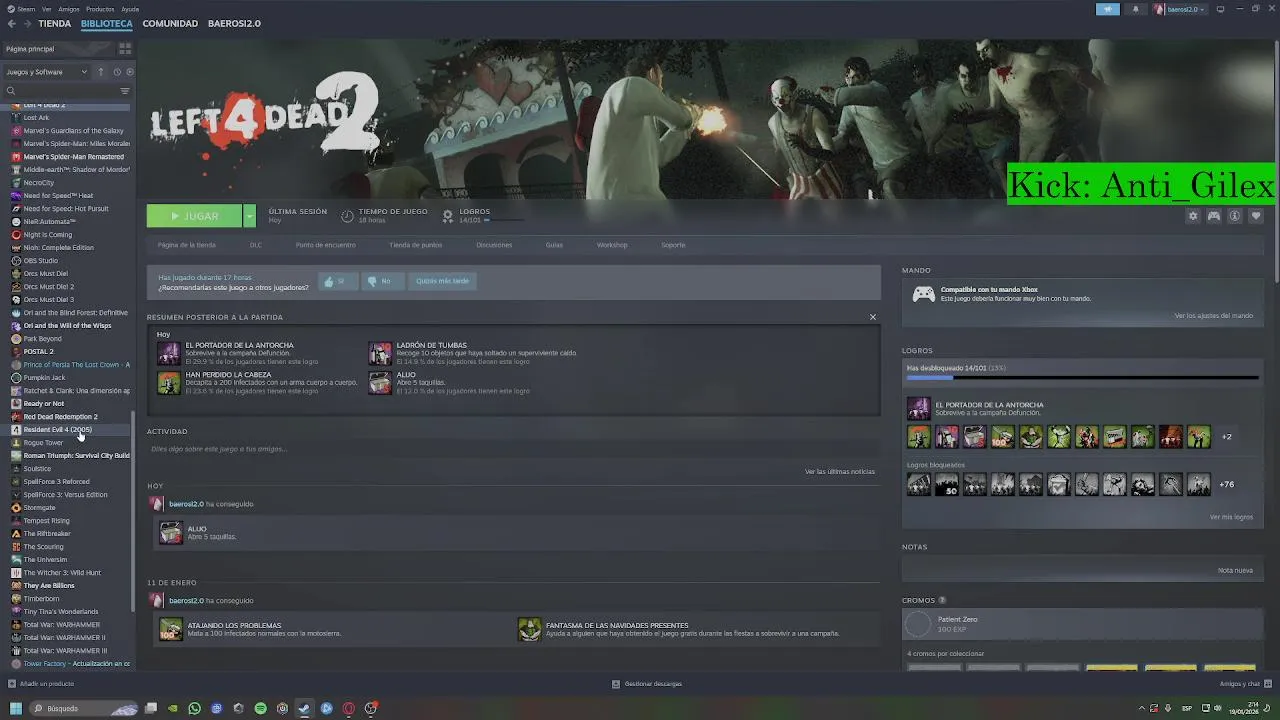
Task: Click the Steam taskbar icon
Action: pos(304,708)
